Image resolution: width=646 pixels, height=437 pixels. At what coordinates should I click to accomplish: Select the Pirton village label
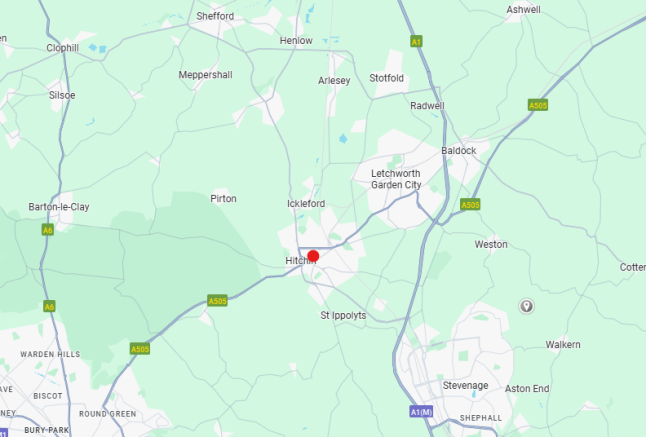click(223, 199)
